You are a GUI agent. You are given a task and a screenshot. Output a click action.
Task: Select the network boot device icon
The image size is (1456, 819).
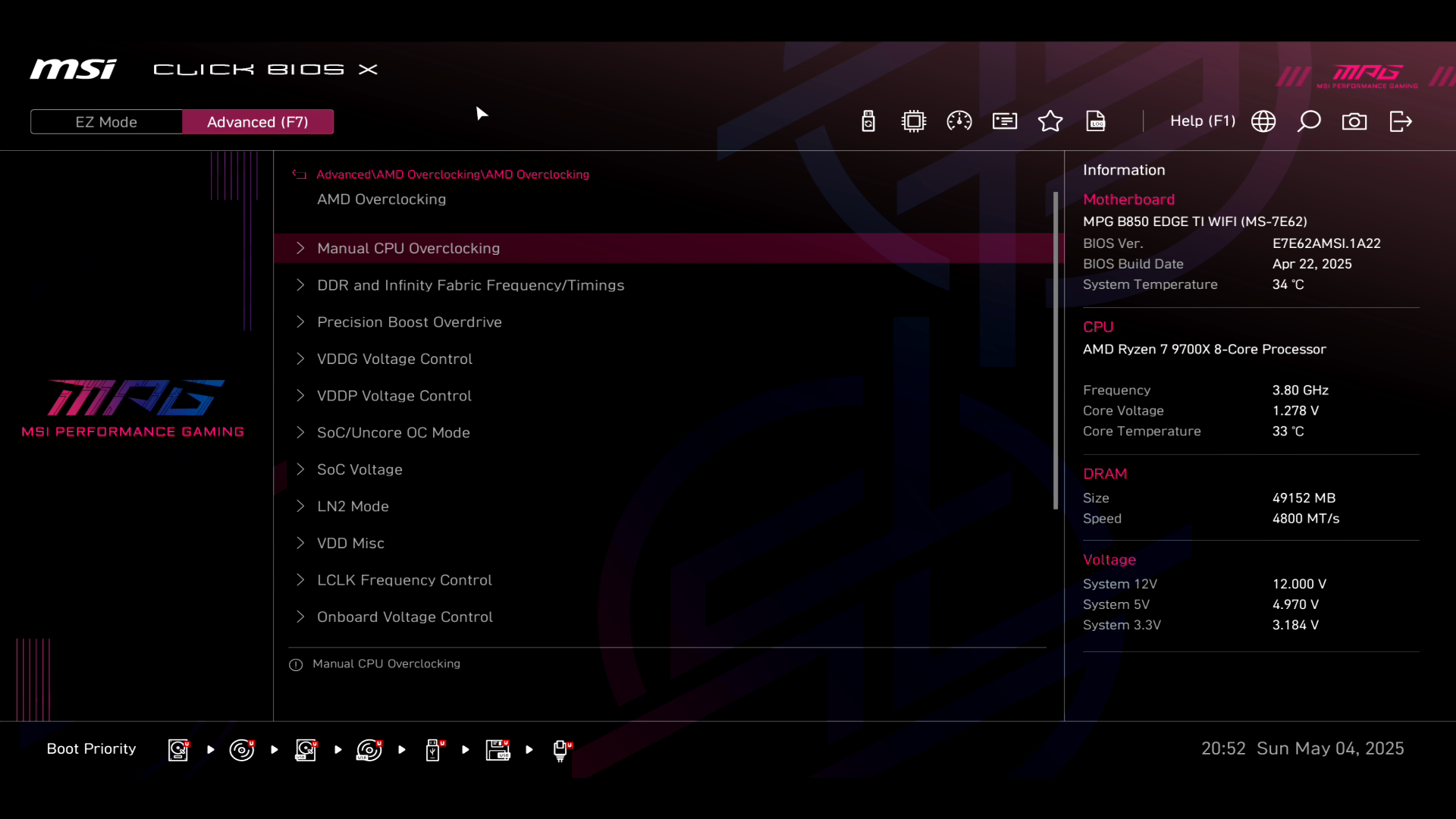(x=561, y=750)
